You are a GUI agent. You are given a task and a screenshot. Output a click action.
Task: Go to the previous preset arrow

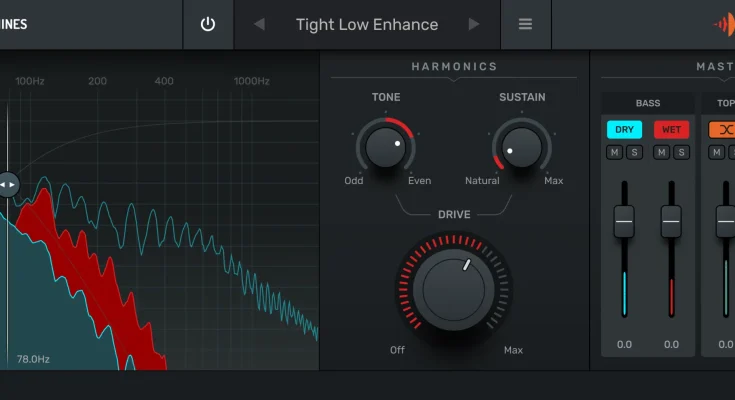(x=259, y=25)
